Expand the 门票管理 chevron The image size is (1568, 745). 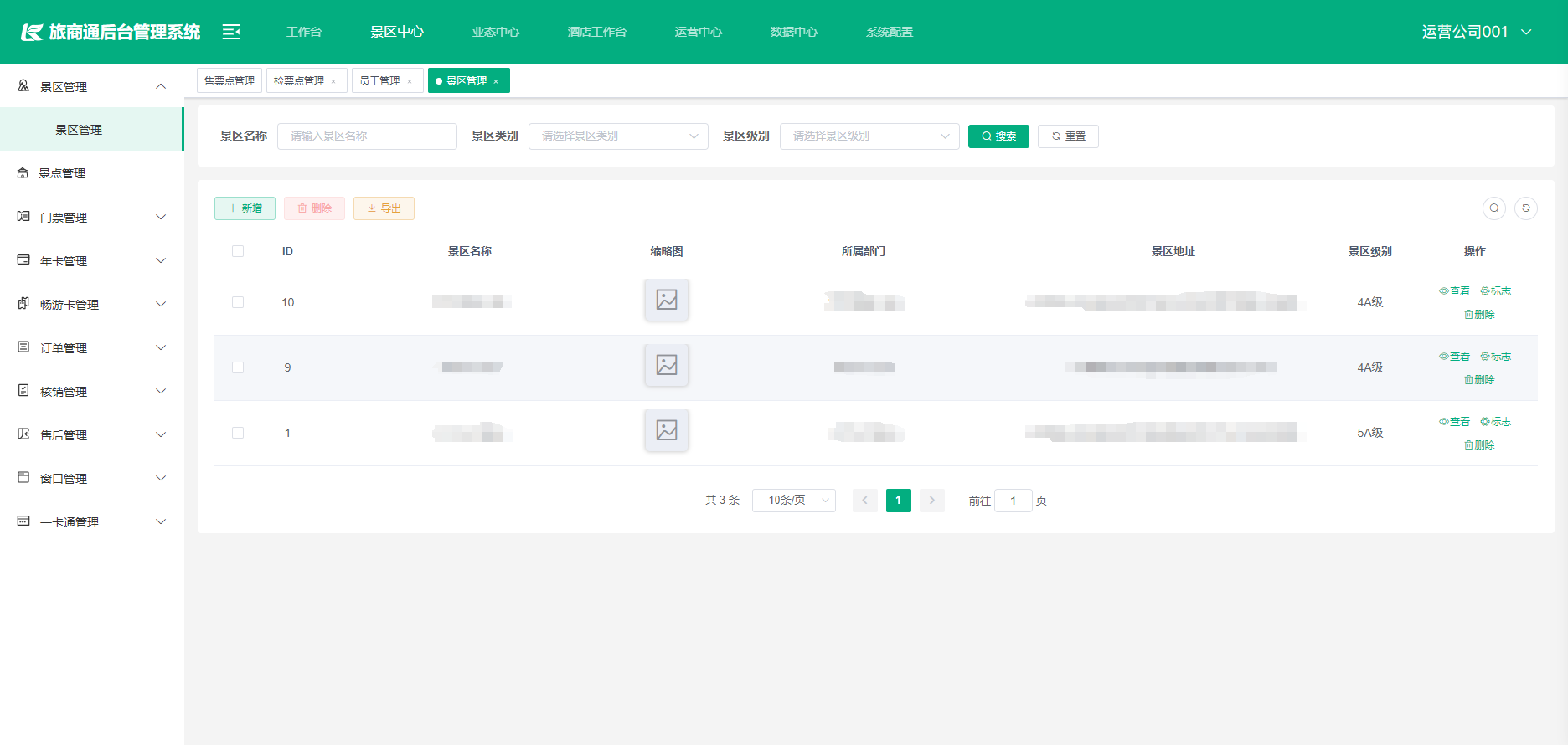(x=161, y=217)
